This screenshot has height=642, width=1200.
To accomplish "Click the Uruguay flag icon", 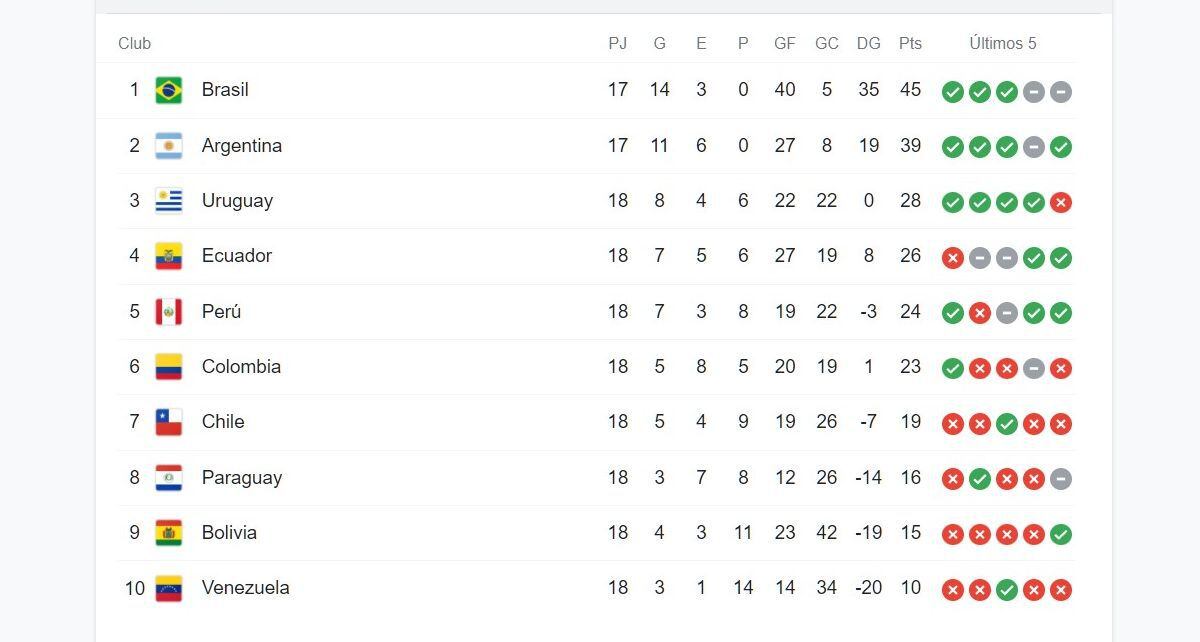I will [171, 200].
